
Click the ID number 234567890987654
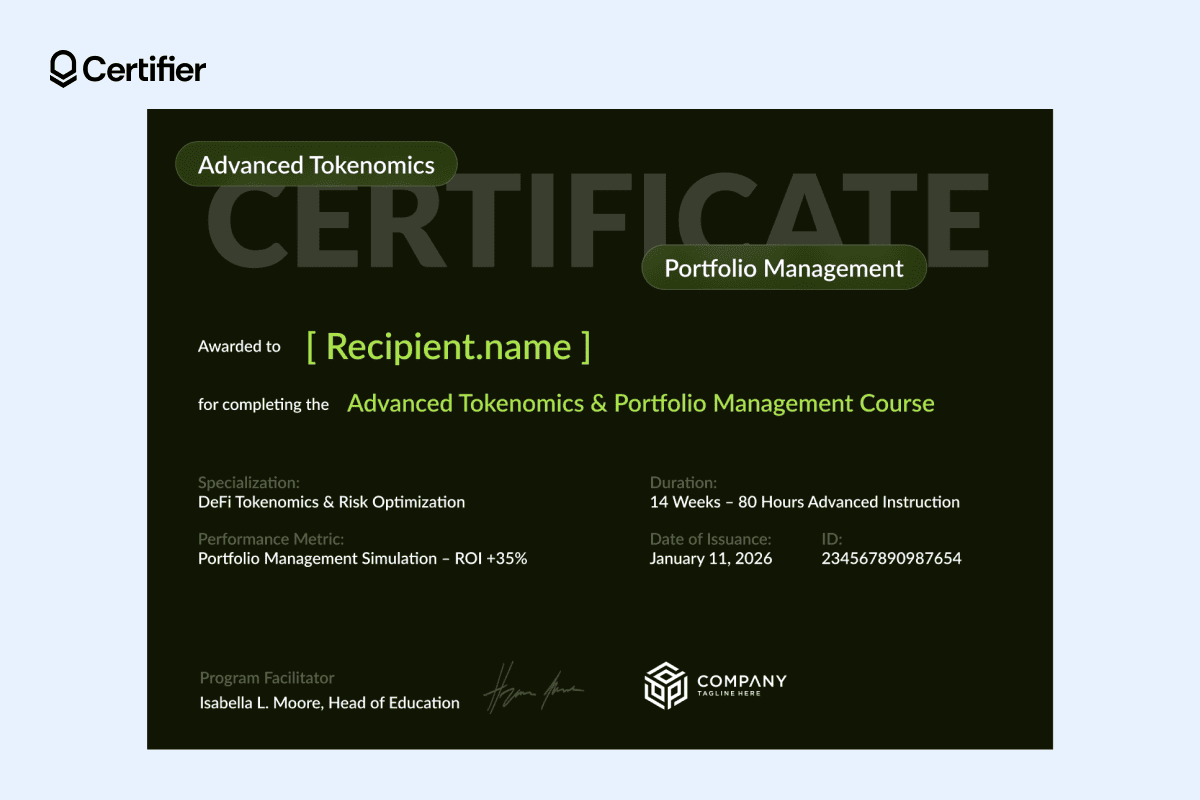[890, 558]
